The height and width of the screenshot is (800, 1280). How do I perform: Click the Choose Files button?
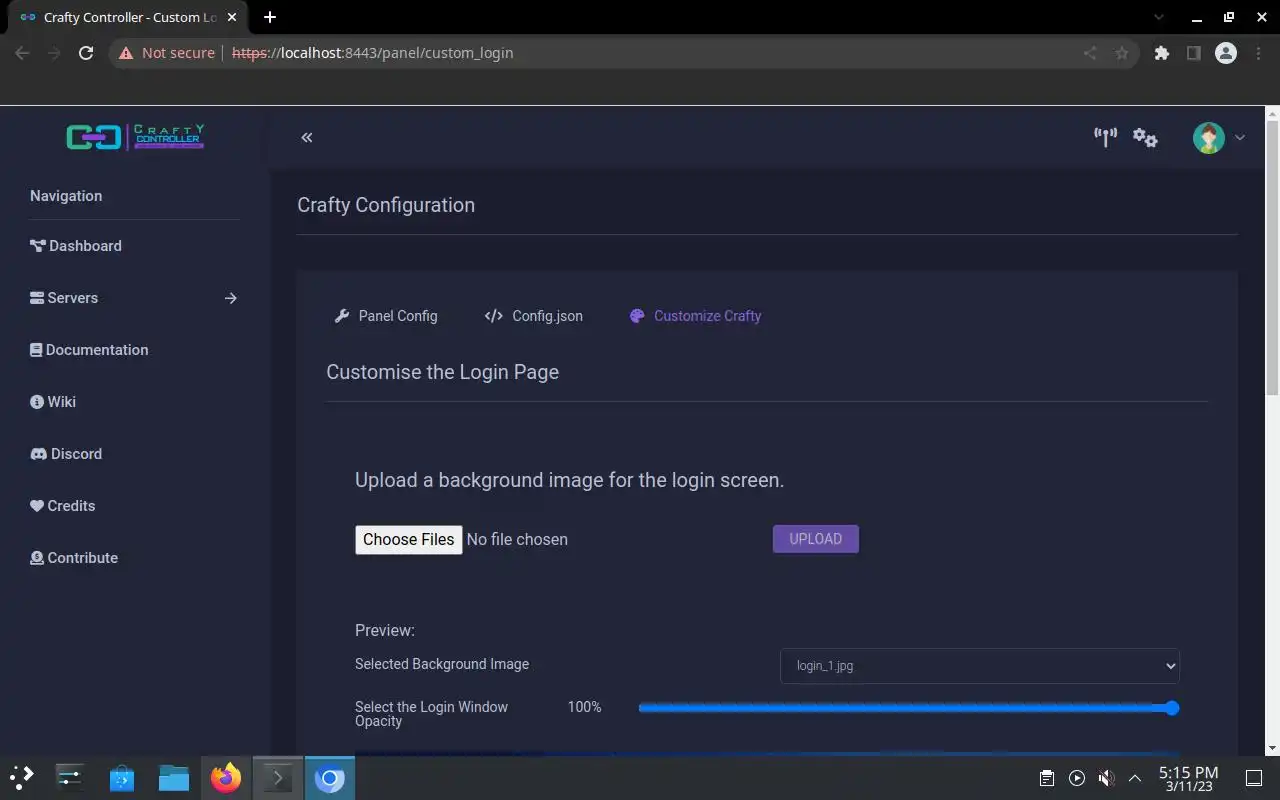[409, 539]
